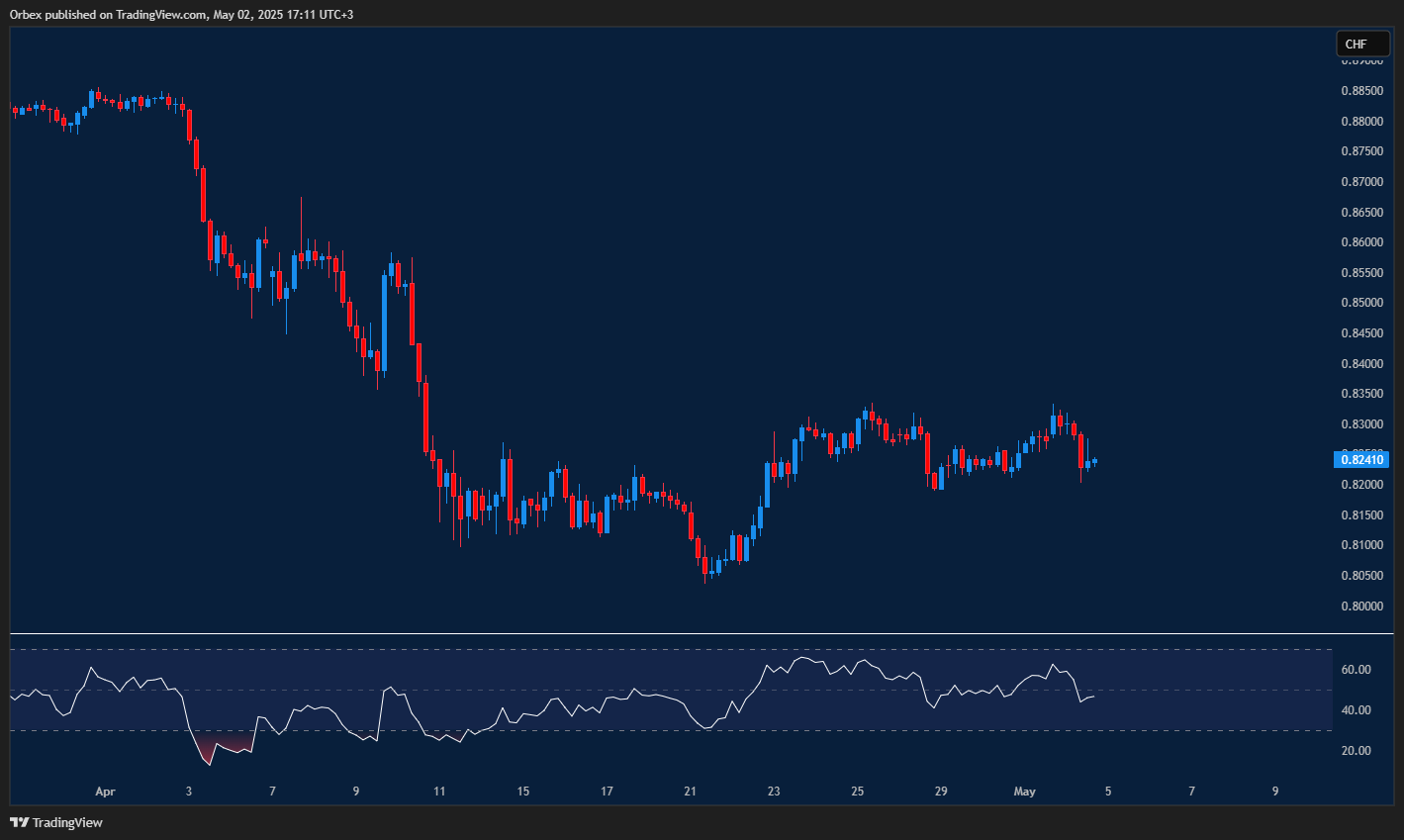Click the current price label 0.82410
This screenshot has width=1404, height=840.
(x=1362, y=459)
